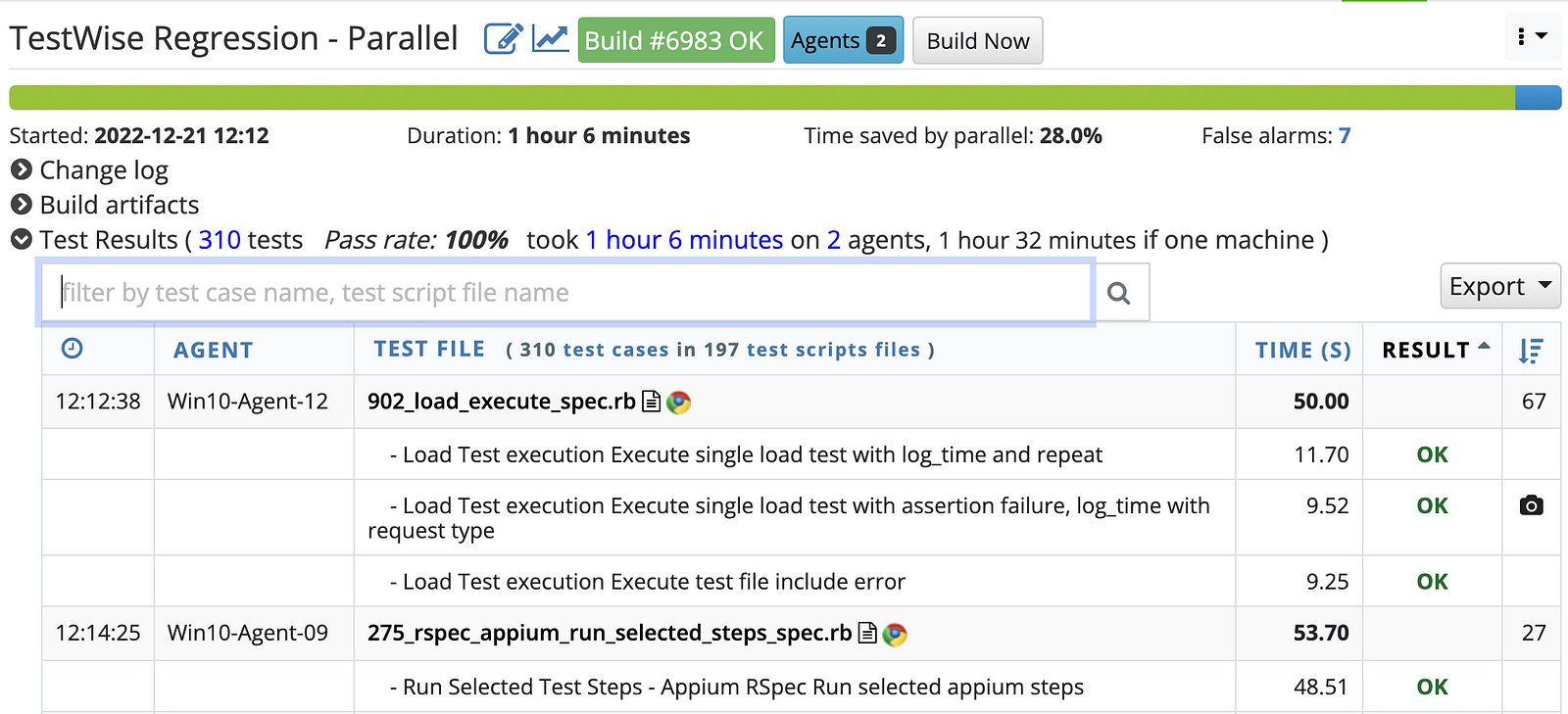Click the number 27 in last column
This screenshot has height=714, width=1568.
tap(1534, 634)
